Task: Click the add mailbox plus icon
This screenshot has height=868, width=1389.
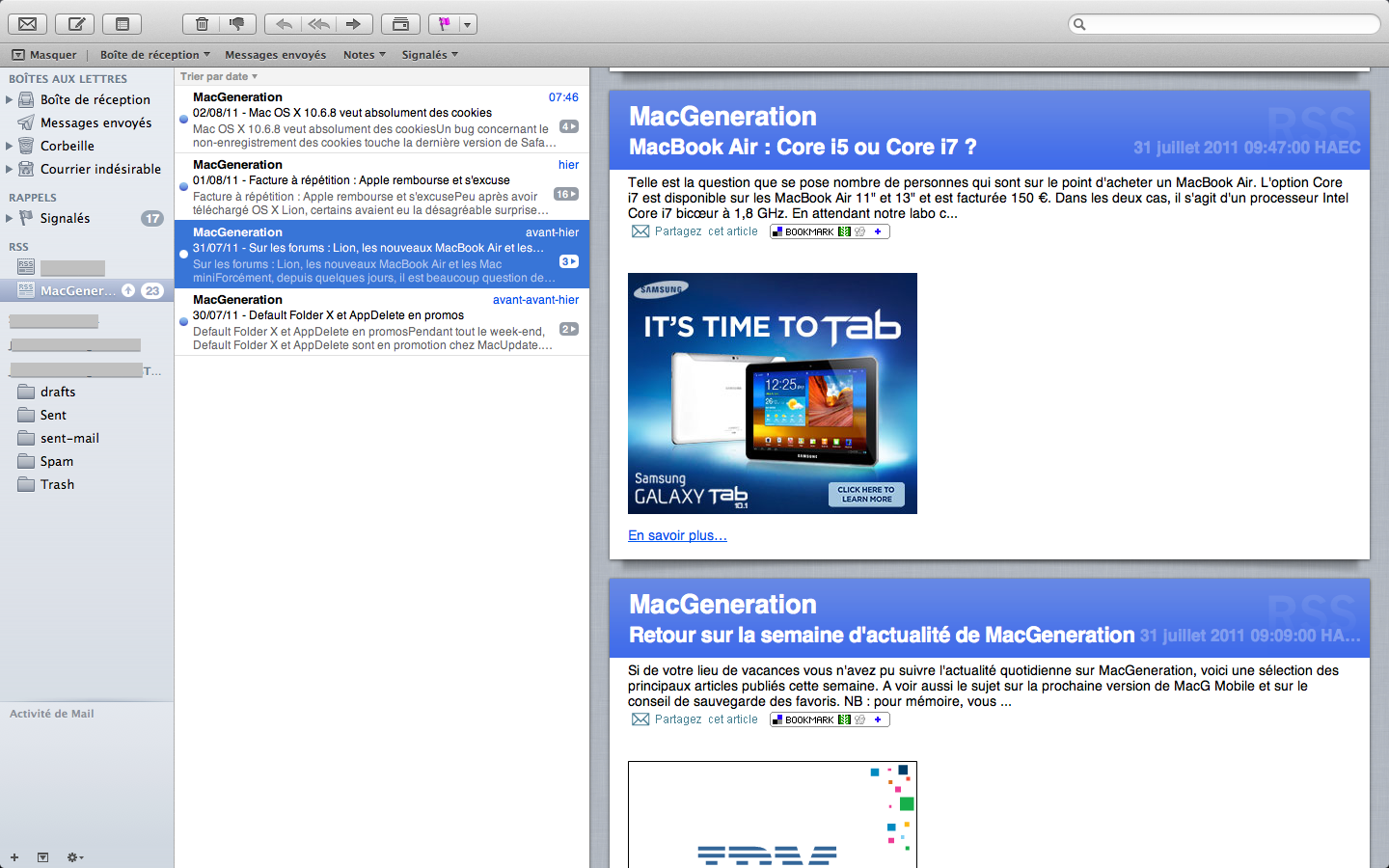Action: 14,857
